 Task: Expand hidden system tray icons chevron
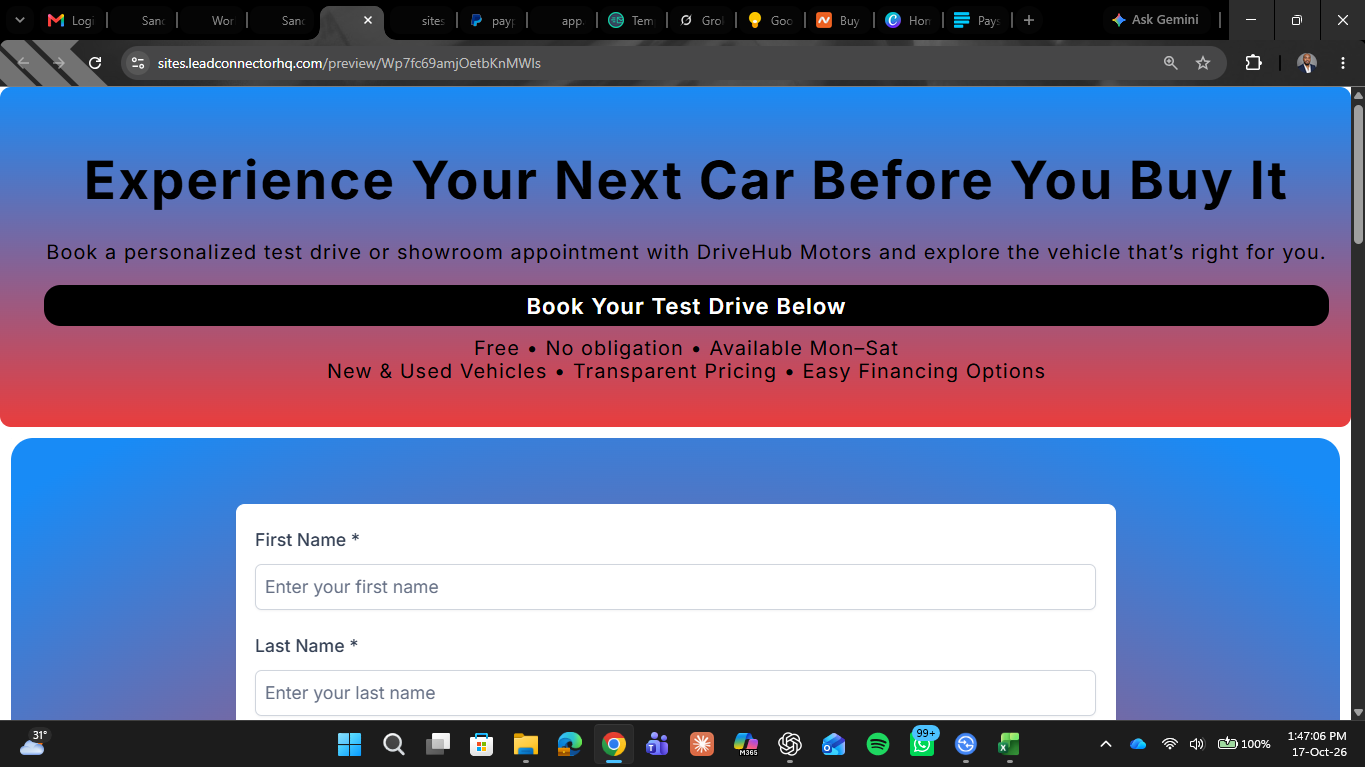(x=1106, y=744)
